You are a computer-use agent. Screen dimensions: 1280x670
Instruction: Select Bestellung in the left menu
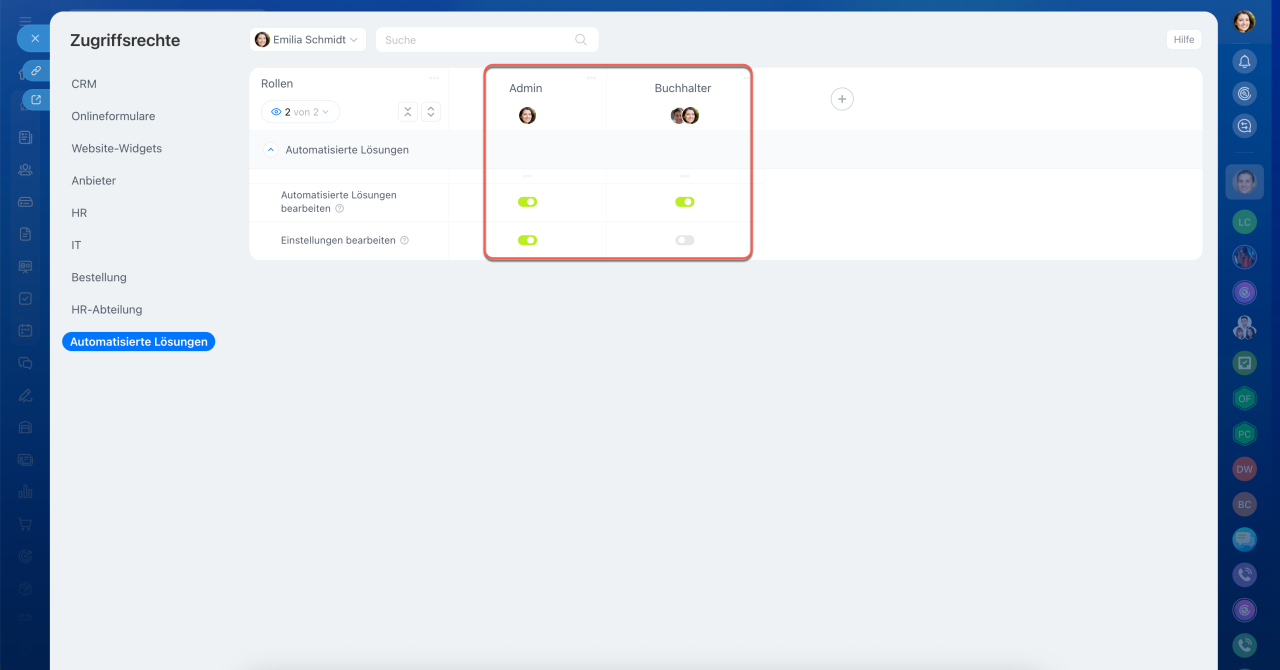[99, 277]
